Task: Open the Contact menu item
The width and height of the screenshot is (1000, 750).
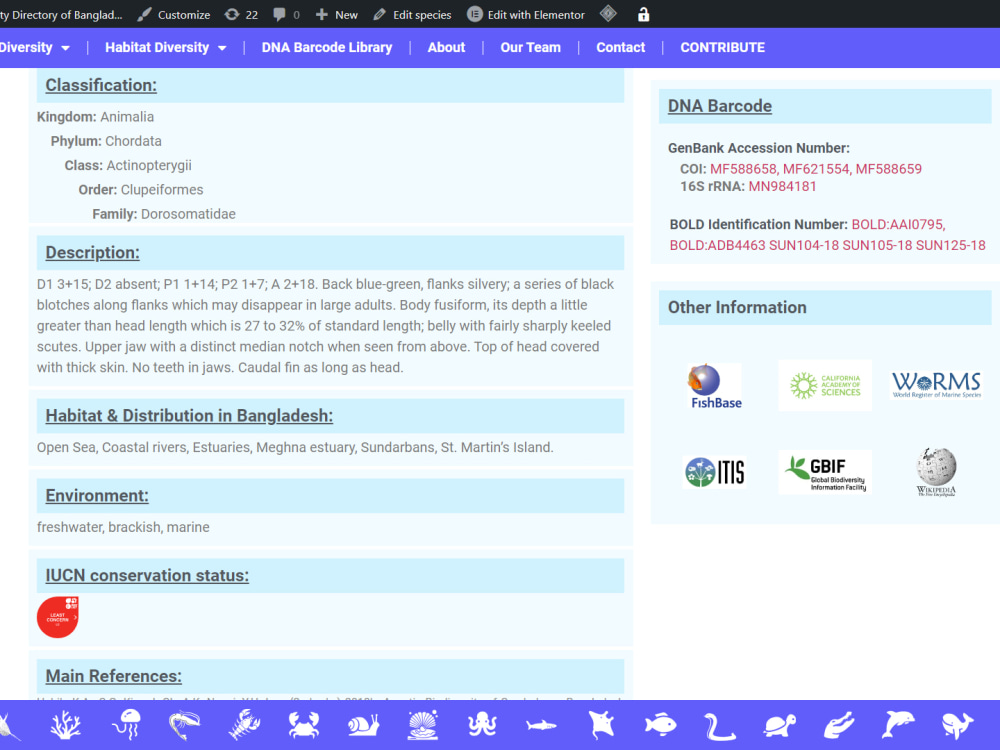Action: pyautogui.click(x=621, y=47)
